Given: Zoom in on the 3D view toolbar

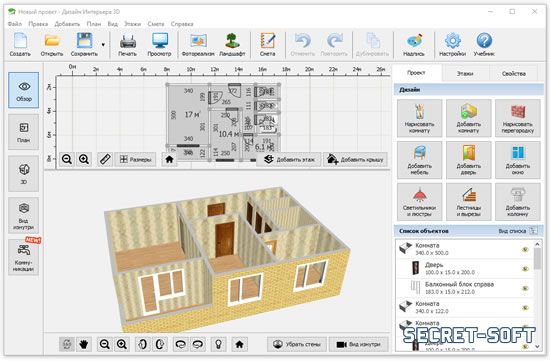Looking at the screenshot, I should tap(122, 344).
